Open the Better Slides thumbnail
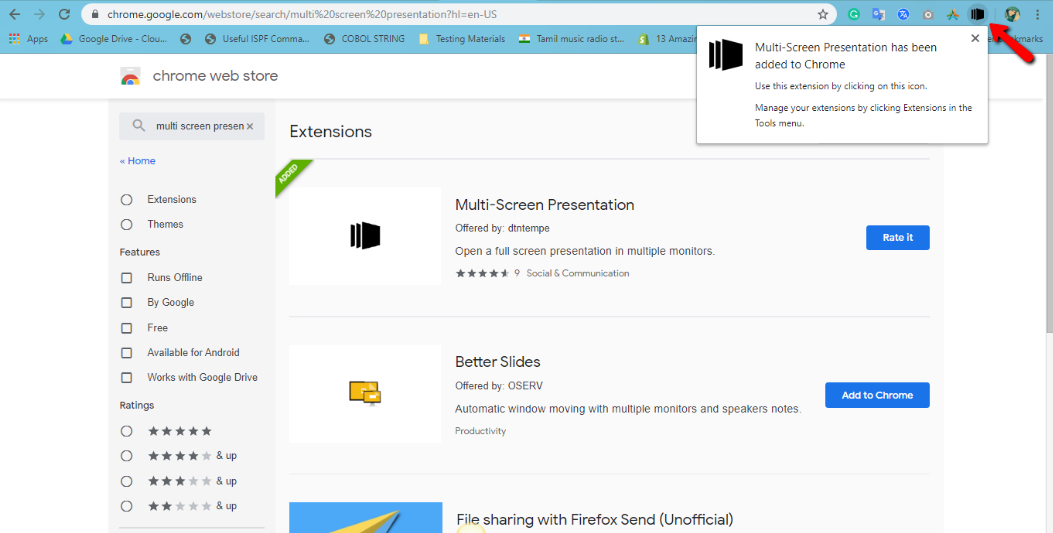1053x533 pixels. coord(365,394)
